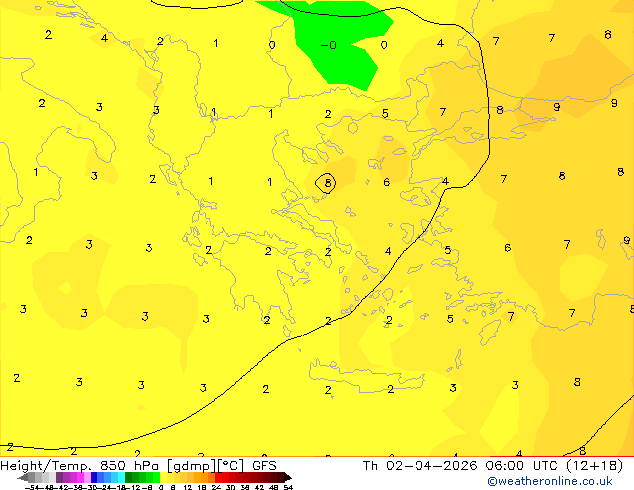The image size is (634, 490).
Task: Click the 06:00 UTC time label
Action: pyautogui.click(x=521, y=466)
